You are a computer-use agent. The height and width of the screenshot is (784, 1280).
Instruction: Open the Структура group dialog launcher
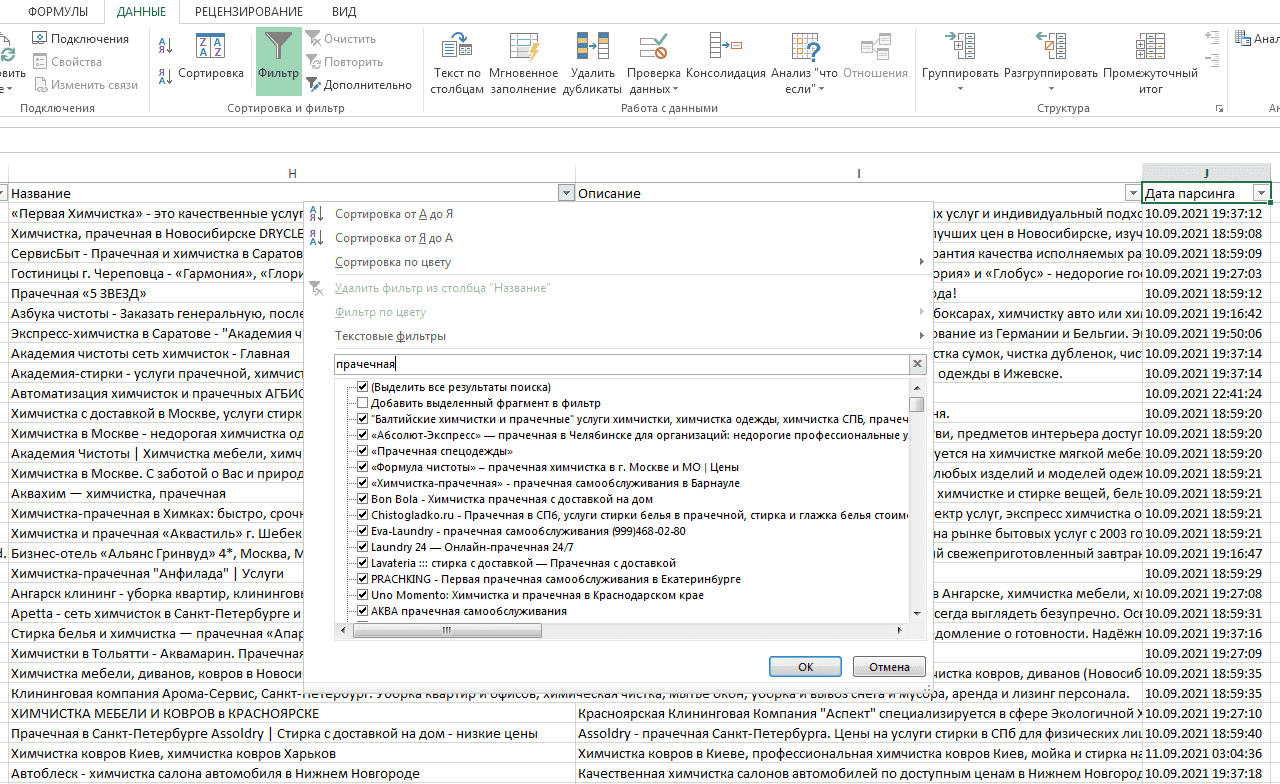(x=1219, y=108)
